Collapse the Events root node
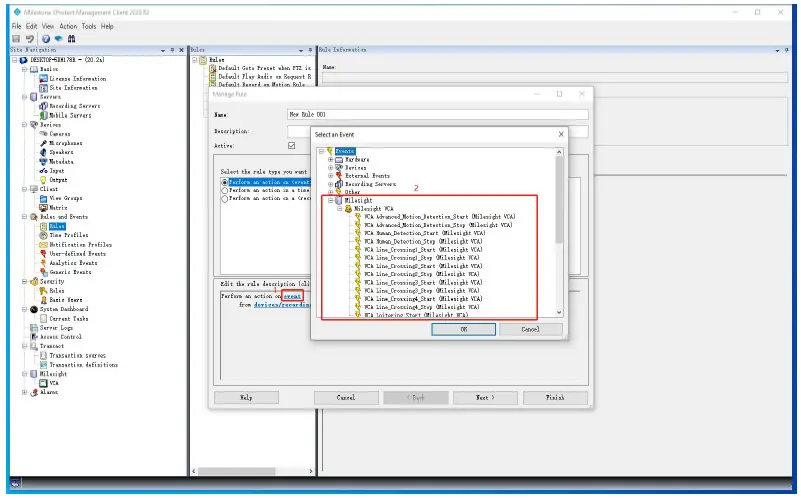801x499 pixels. click(x=322, y=151)
